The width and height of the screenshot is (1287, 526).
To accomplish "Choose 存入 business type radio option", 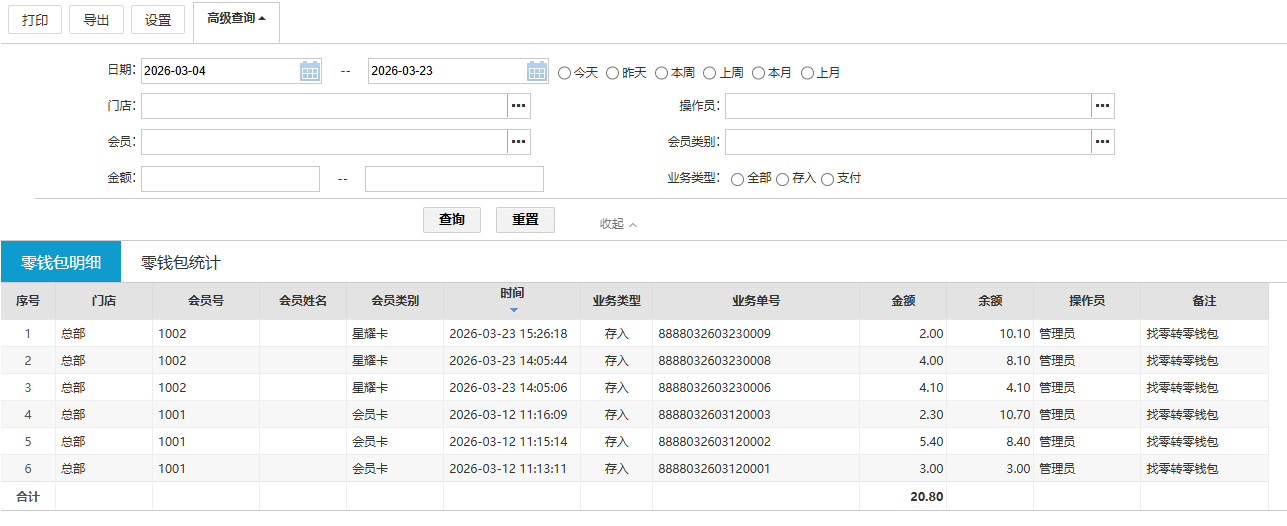I will coord(783,179).
